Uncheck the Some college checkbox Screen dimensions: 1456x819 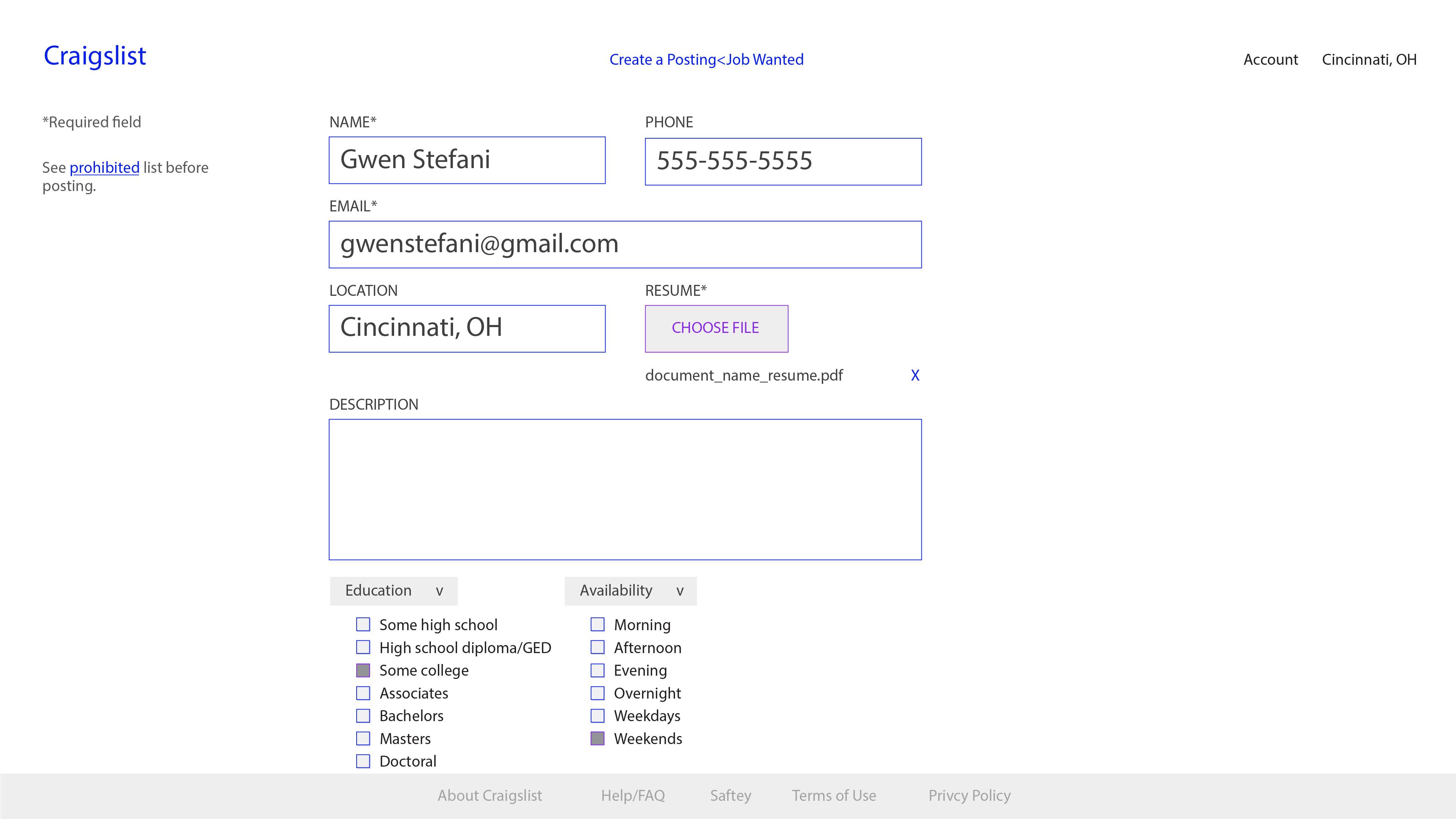click(363, 670)
